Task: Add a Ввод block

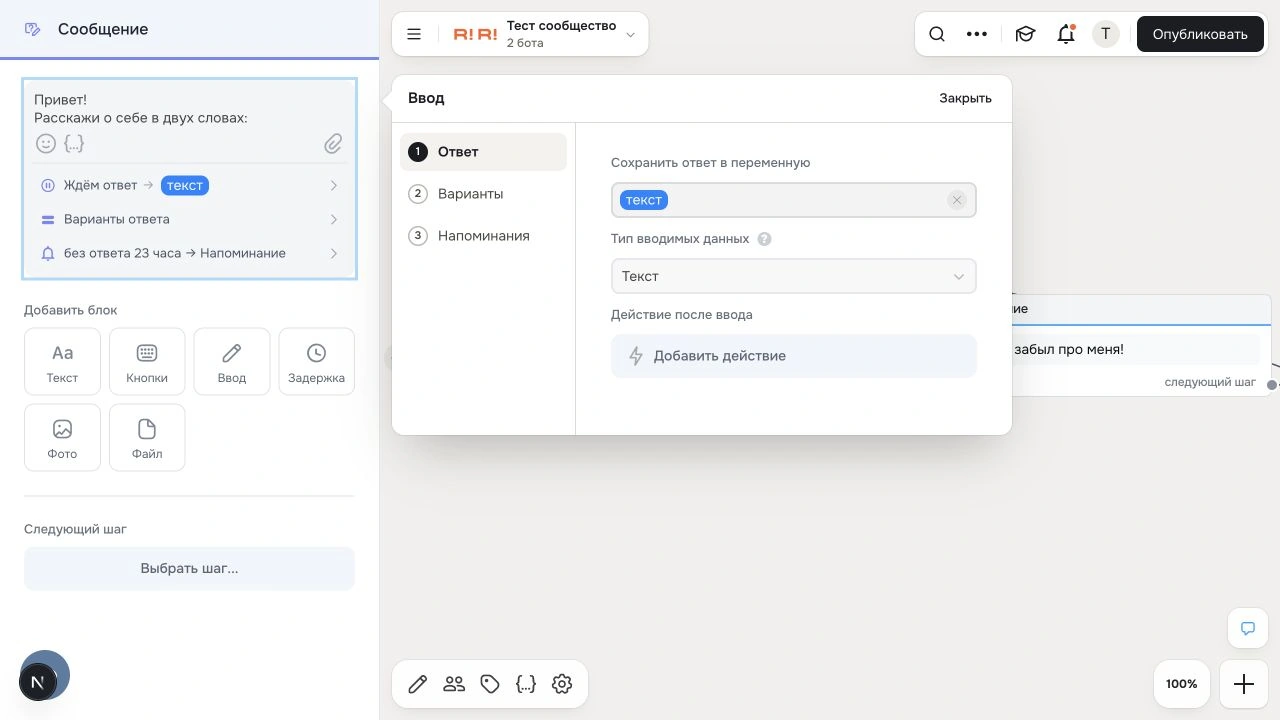Action: (232, 361)
